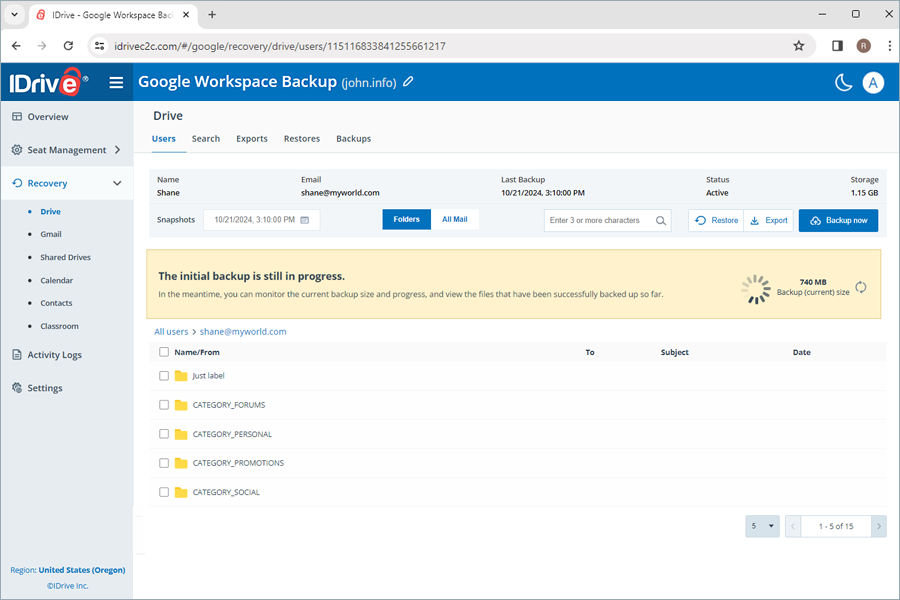
Task: Click the shane@myworld.com breadcrumb link
Action: 243,331
